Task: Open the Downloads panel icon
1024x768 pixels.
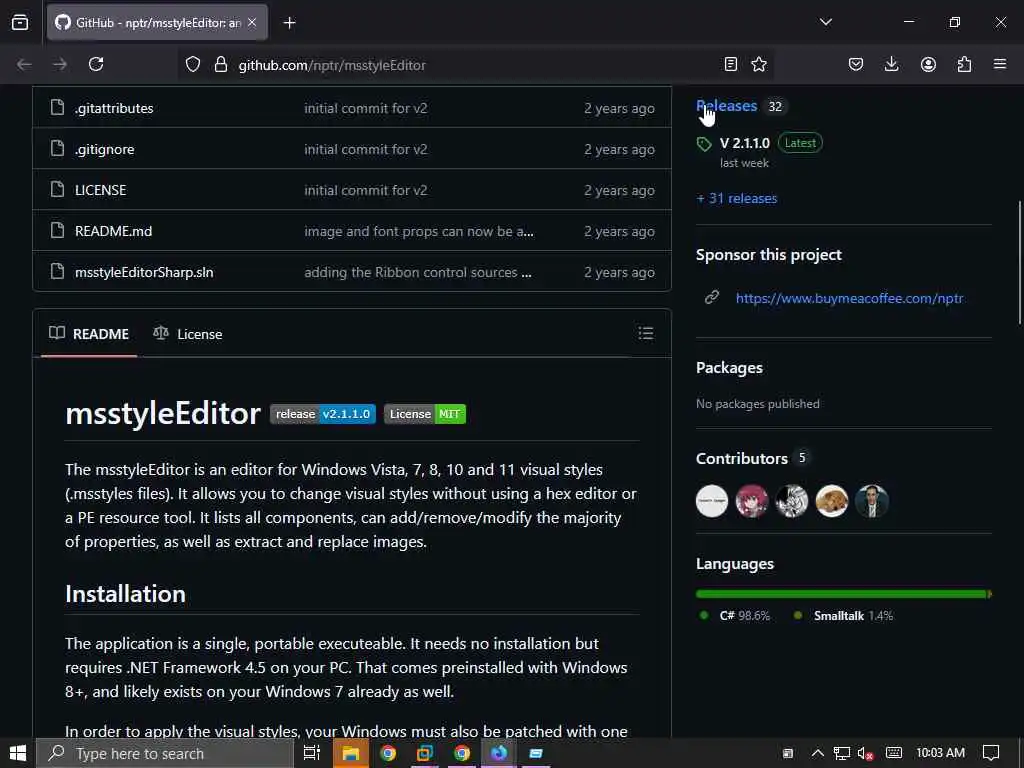Action: [891, 64]
